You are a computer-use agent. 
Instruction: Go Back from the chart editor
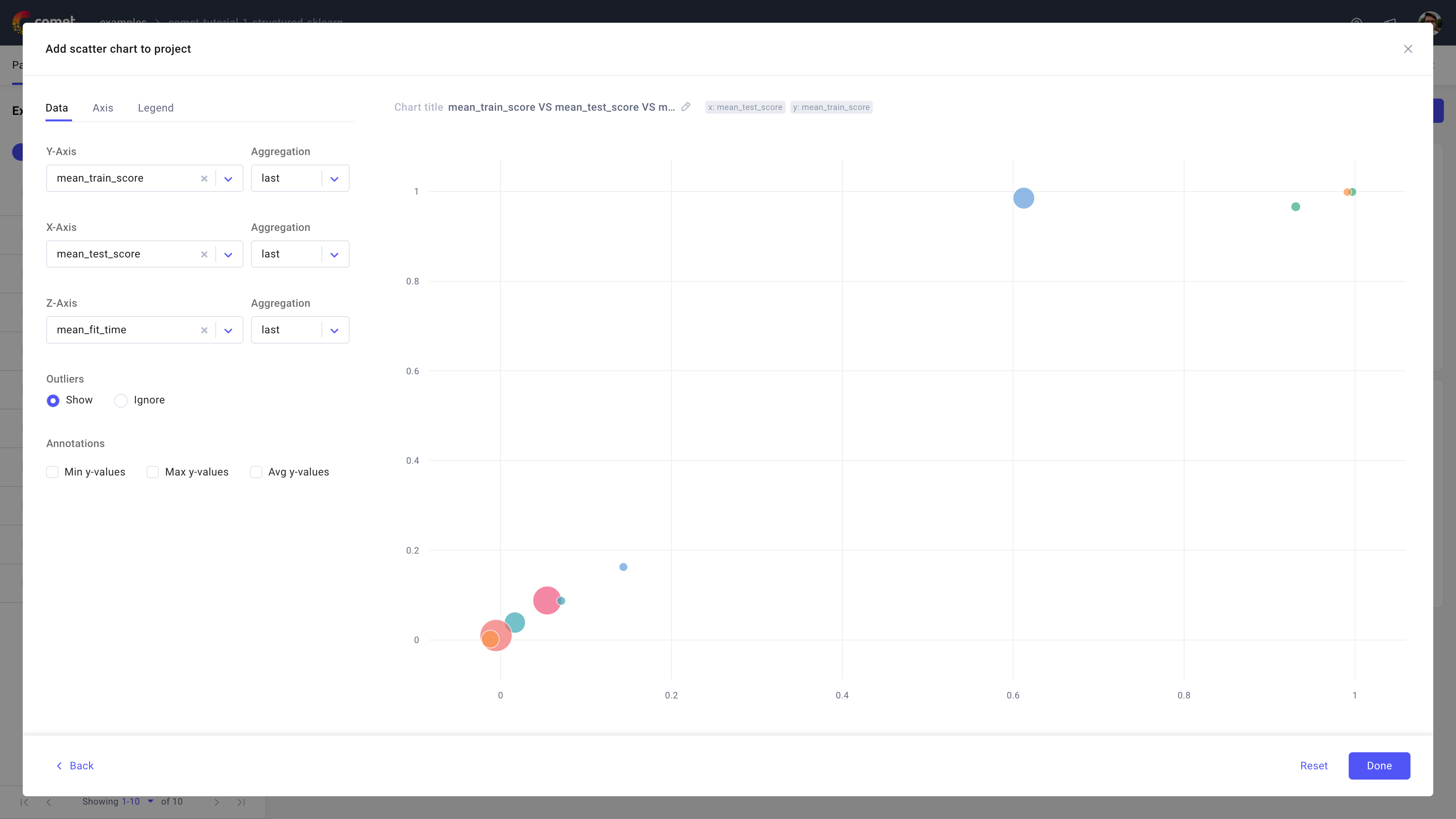[x=75, y=766]
